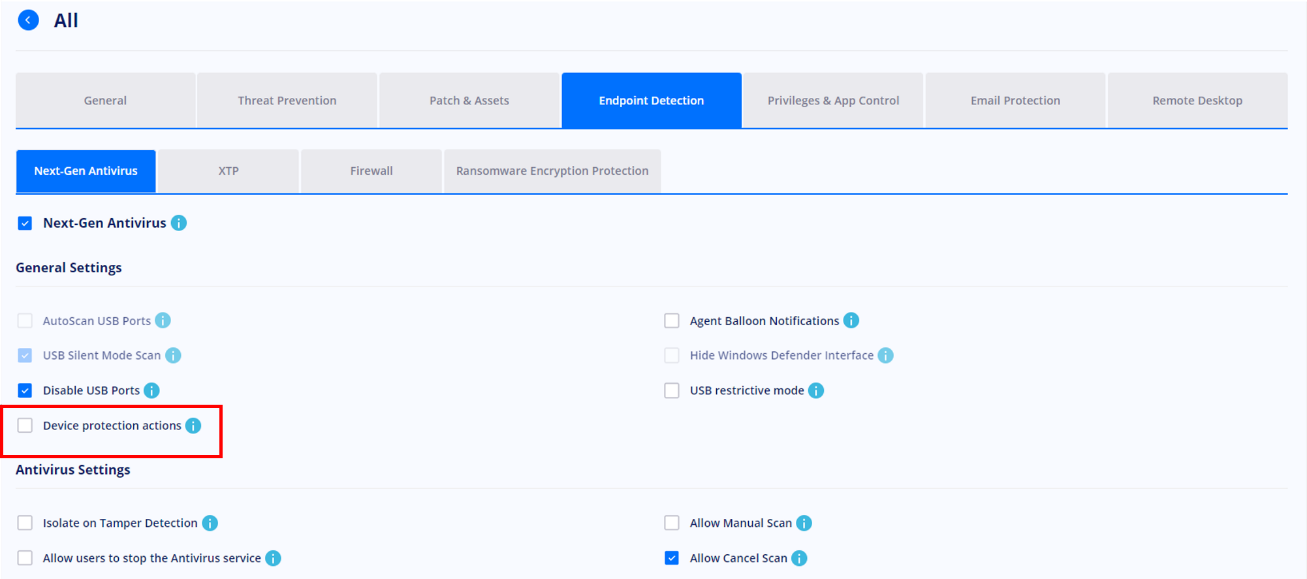Uncheck the Next-Gen Antivirus checkbox
Viewport: 1307px width, 579px height.
coord(25,223)
